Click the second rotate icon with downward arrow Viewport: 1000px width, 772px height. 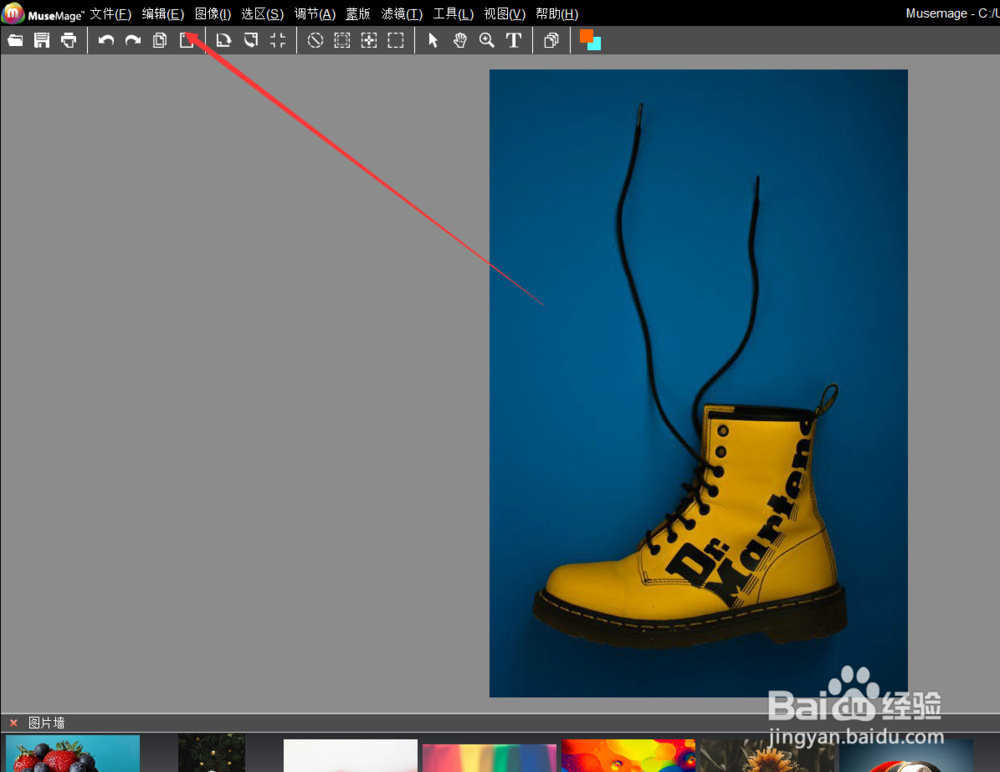pos(251,41)
